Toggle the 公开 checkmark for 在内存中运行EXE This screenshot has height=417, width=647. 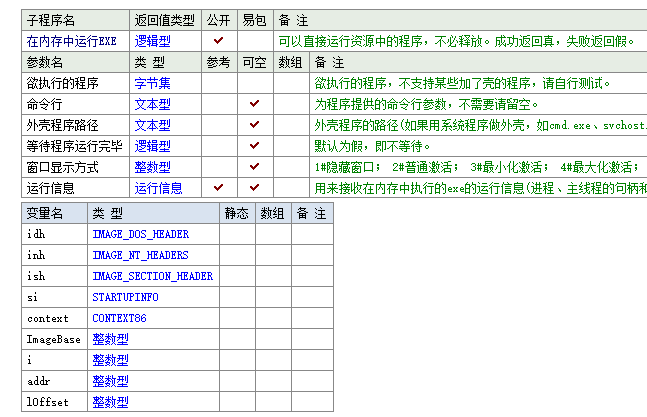pos(218,41)
